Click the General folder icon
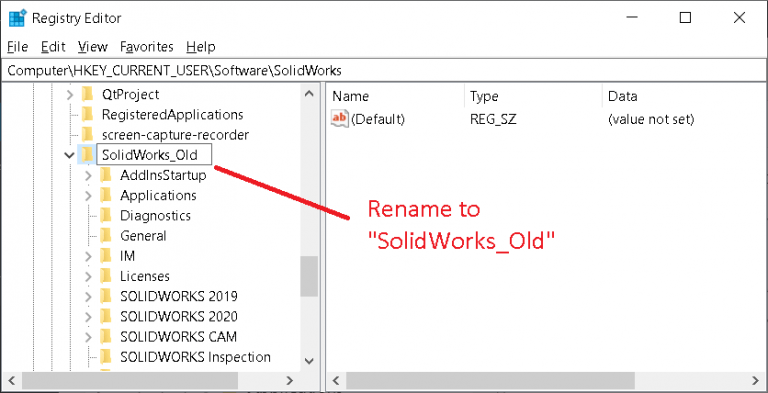 point(106,236)
